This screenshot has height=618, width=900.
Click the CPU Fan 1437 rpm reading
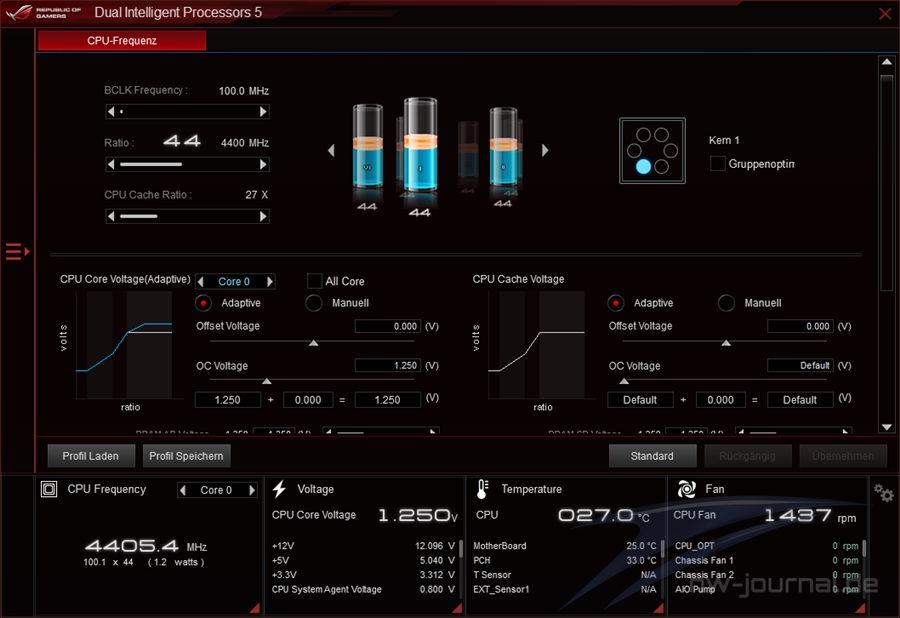[x=810, y=516]
